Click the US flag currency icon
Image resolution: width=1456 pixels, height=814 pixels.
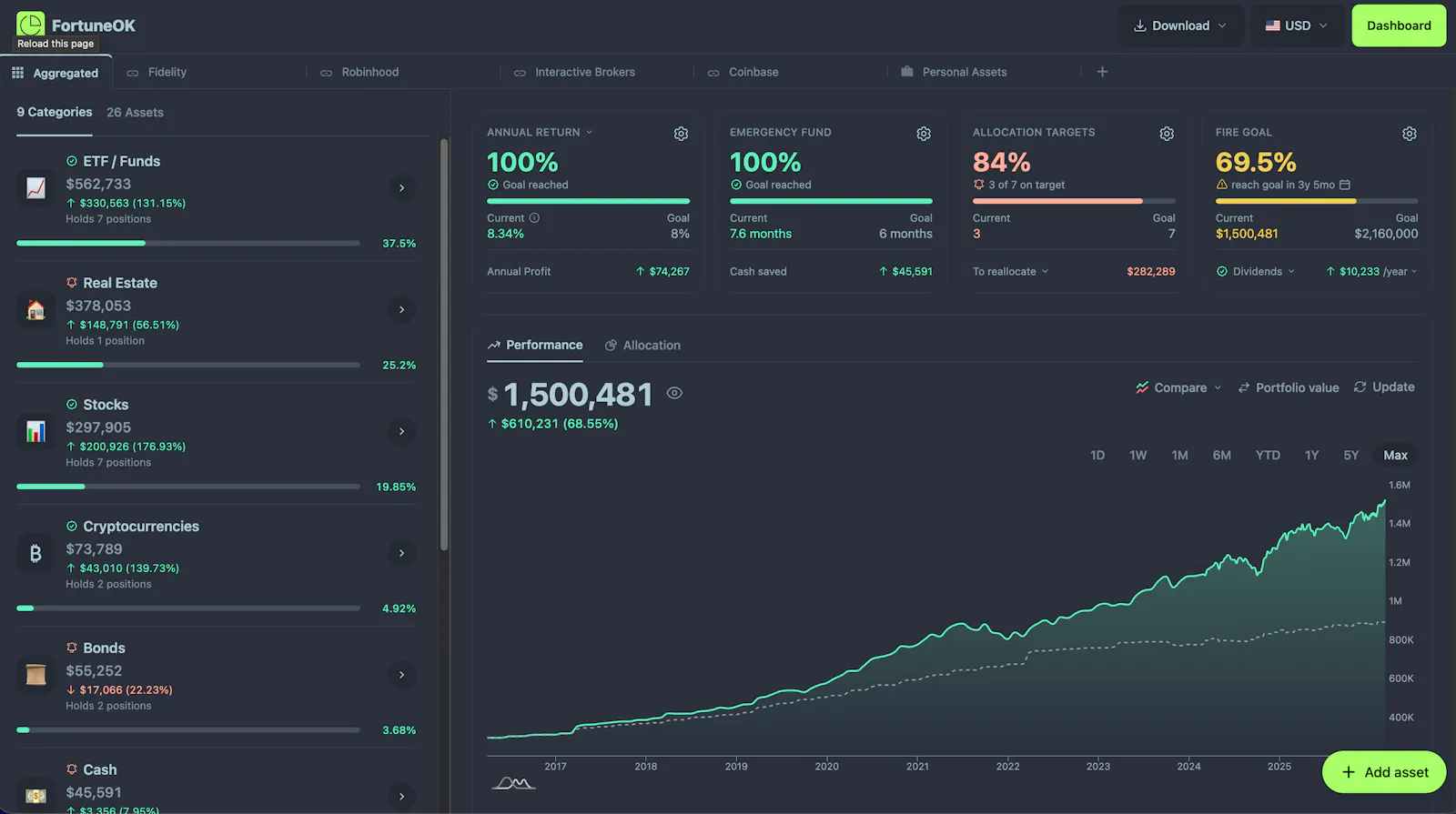tap(1273, 25)
